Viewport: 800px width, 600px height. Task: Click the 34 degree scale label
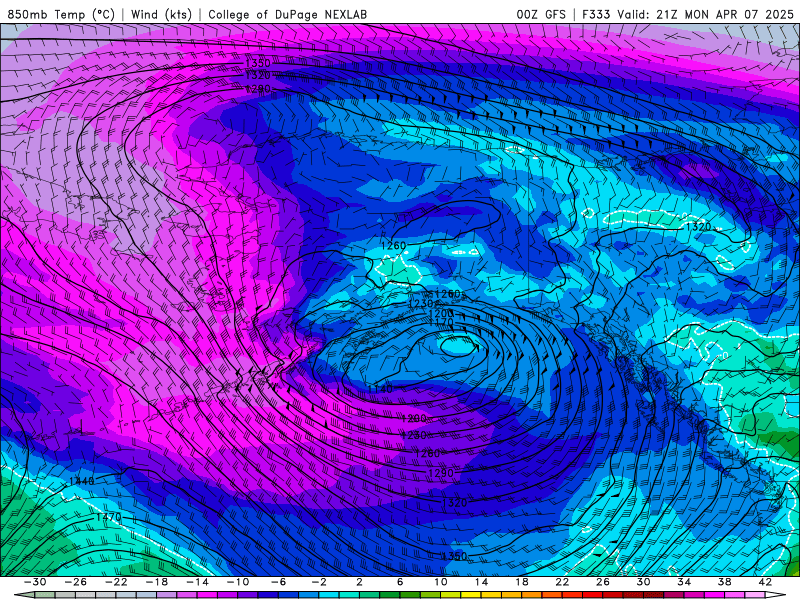pos(684,582)
